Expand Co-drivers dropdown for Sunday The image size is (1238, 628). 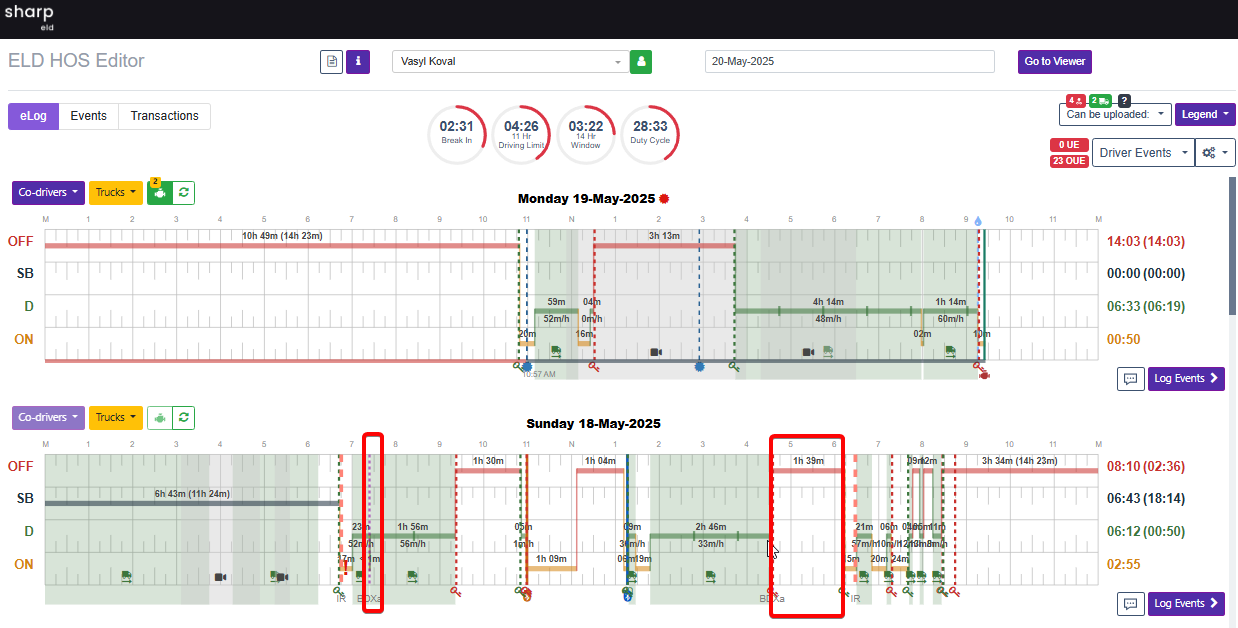coord(48,417)
